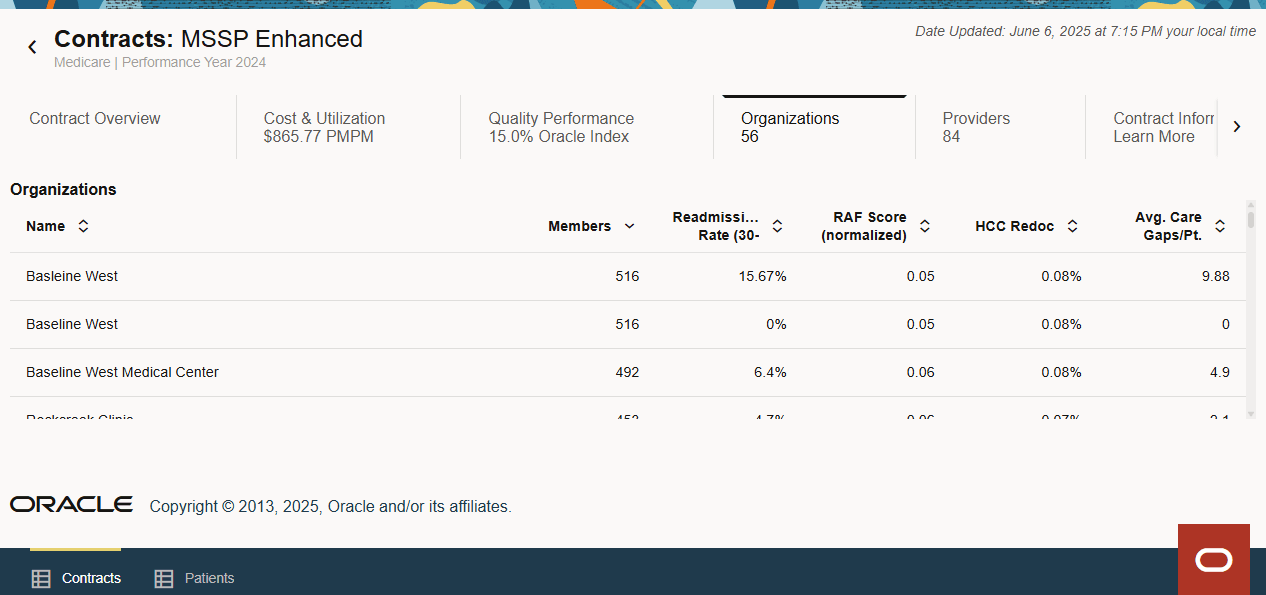This screenshot has height=595, width=1266.
Task: Select the Basleine West organization row
Action: click(x=72, y=276)
